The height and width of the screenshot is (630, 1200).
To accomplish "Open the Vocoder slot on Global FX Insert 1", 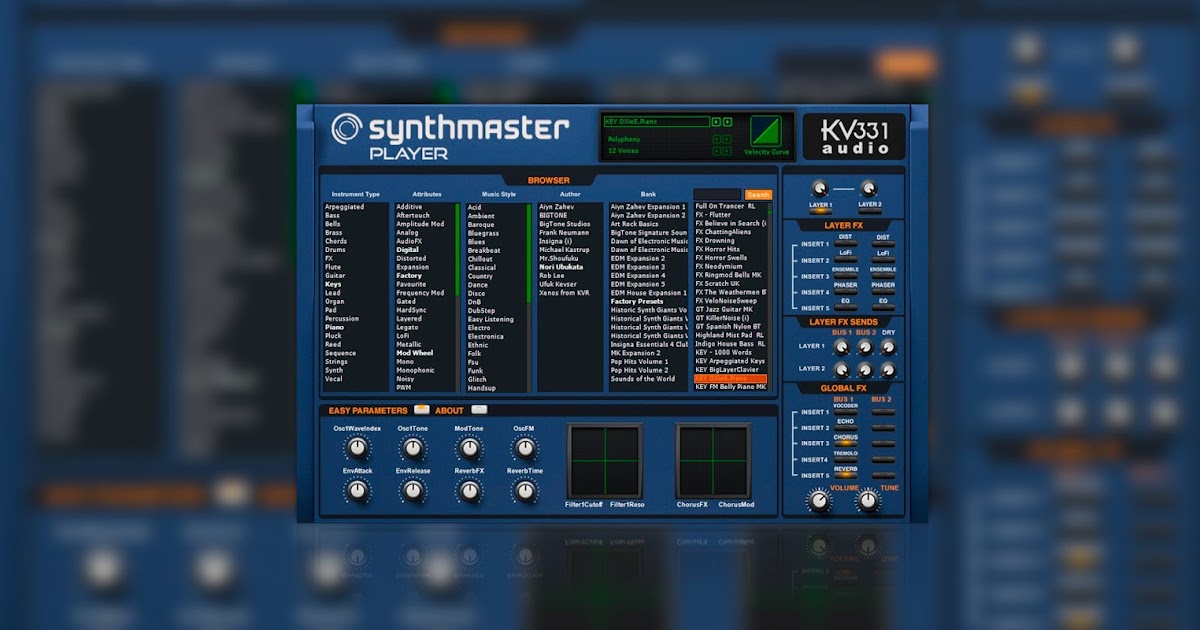I will 844,412.
